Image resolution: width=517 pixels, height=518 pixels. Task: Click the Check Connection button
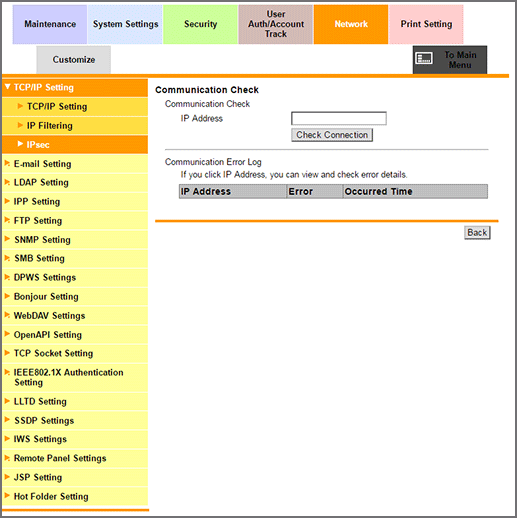point(332,135)
